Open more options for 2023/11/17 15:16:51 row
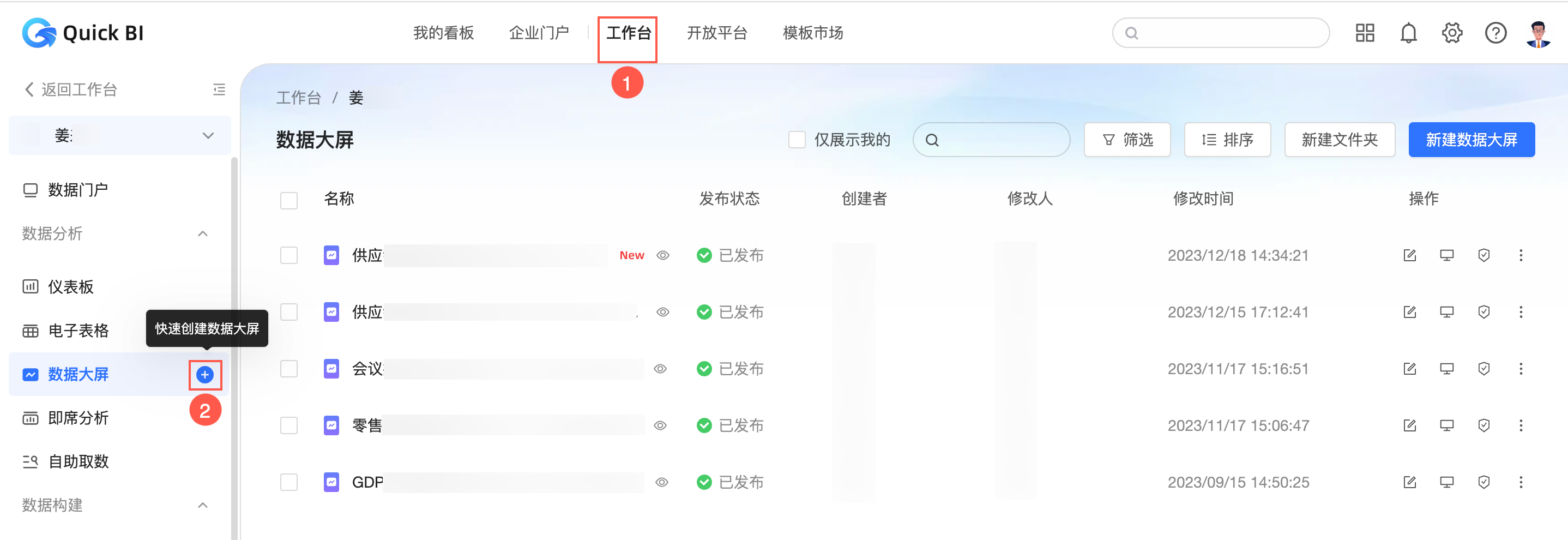 coord(1521,369)
